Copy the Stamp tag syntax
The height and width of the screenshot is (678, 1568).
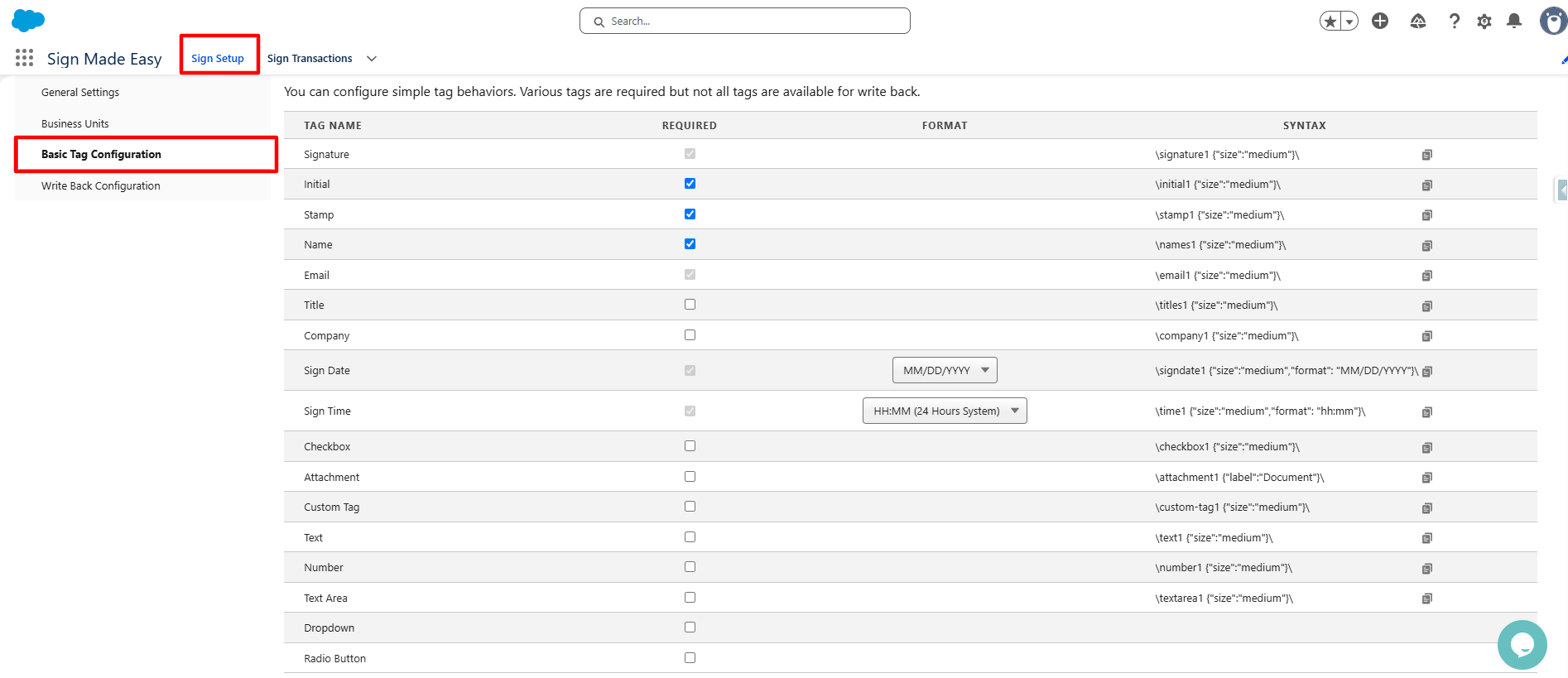[x=1427, y=215]
